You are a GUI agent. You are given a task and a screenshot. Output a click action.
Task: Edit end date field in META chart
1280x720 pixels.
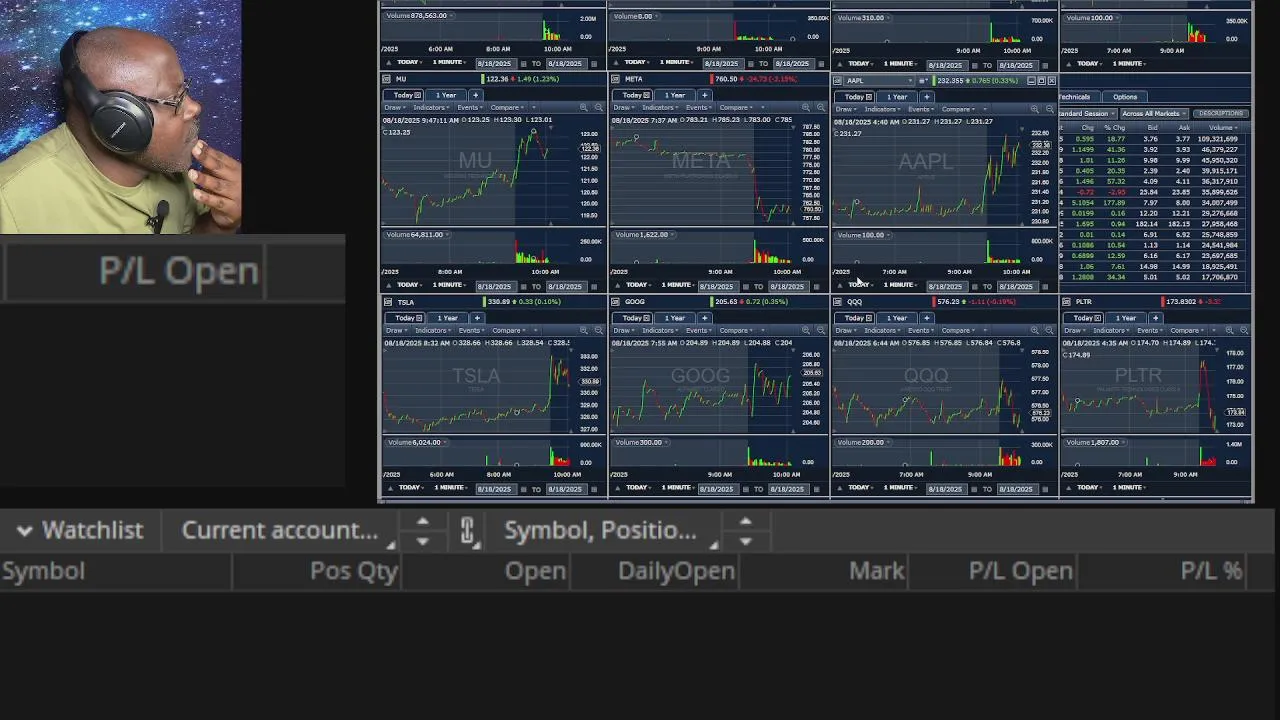[x=789, y=286]
